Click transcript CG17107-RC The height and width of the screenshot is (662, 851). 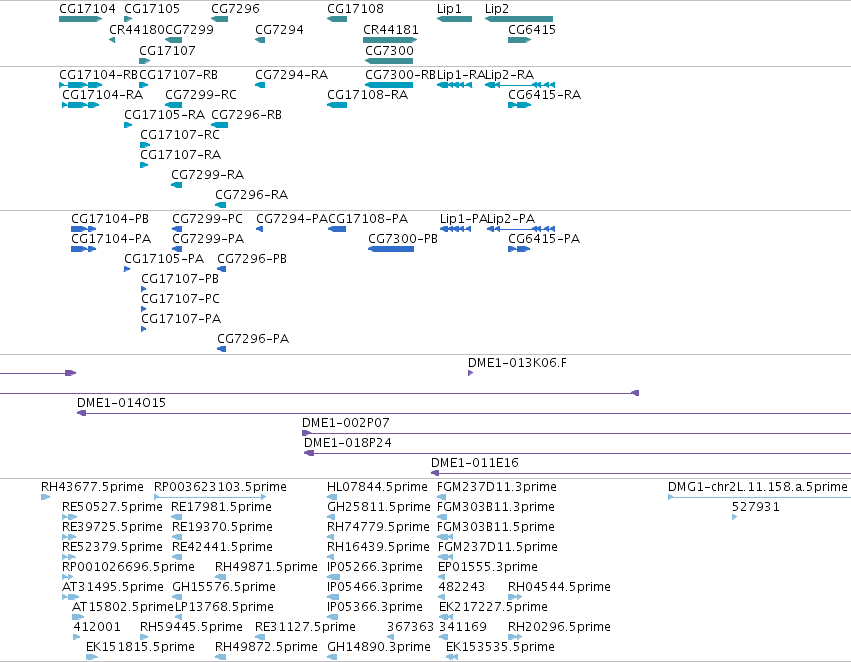(144, 145)
